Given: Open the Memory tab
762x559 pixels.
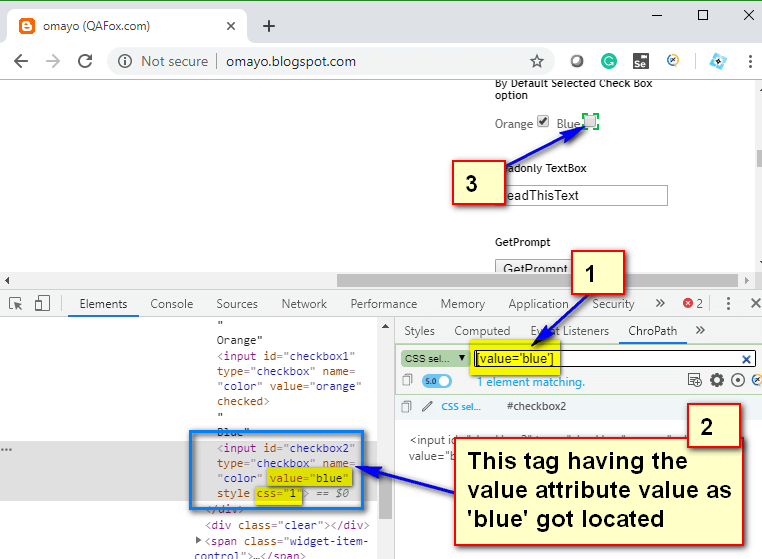Looking at the screenshot, I should 463,304.
